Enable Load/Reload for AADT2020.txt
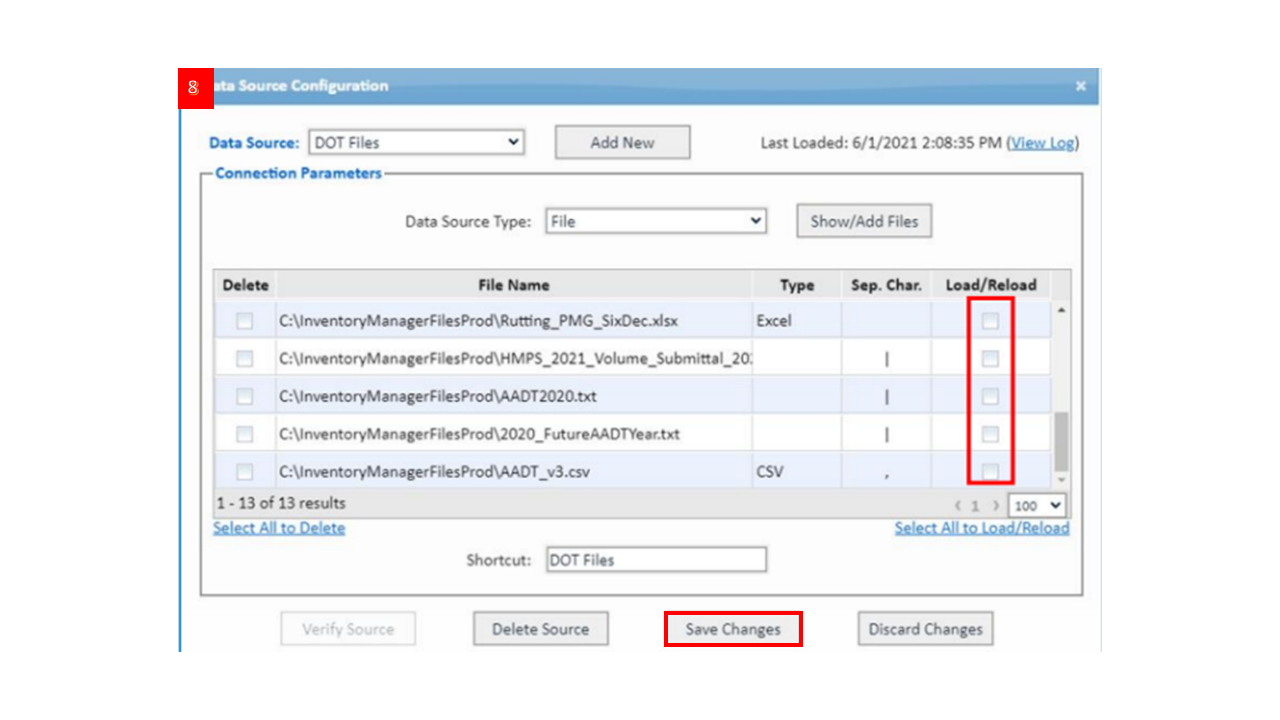 pyautogui.click(x=990, y=396)
